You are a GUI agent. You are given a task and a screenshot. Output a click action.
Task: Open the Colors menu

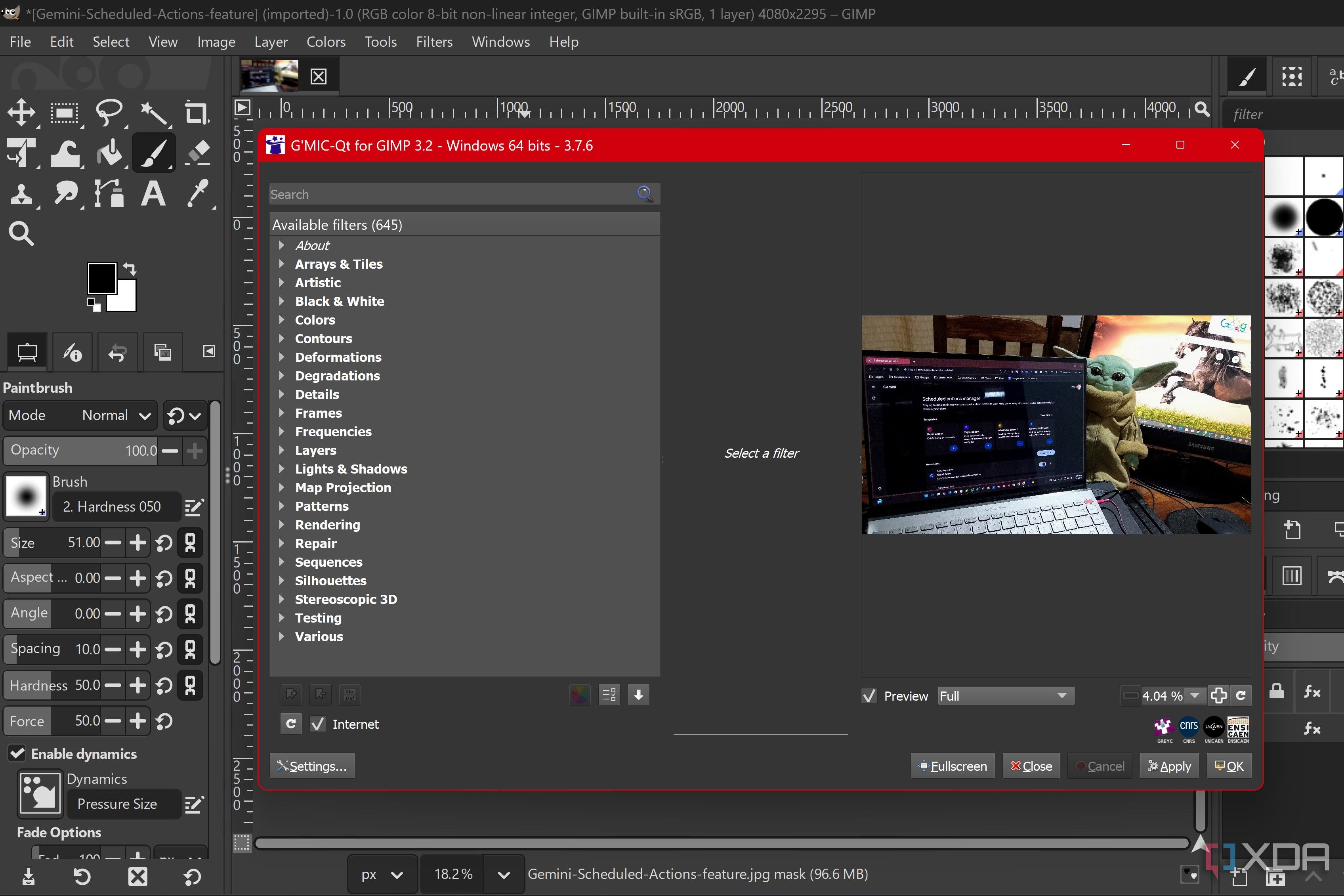326,42
